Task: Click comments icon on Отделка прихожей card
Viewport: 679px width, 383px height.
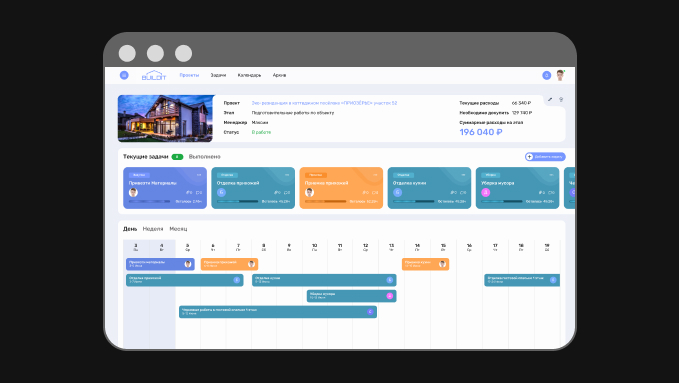Action: pyautogui.click(x=287, y=192)
